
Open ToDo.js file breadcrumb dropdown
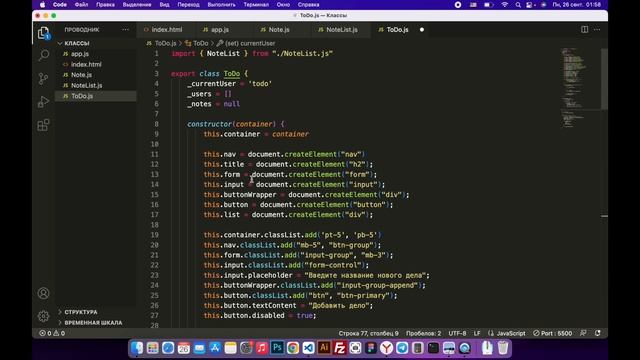pyautogui.click(x=161, y=43)
